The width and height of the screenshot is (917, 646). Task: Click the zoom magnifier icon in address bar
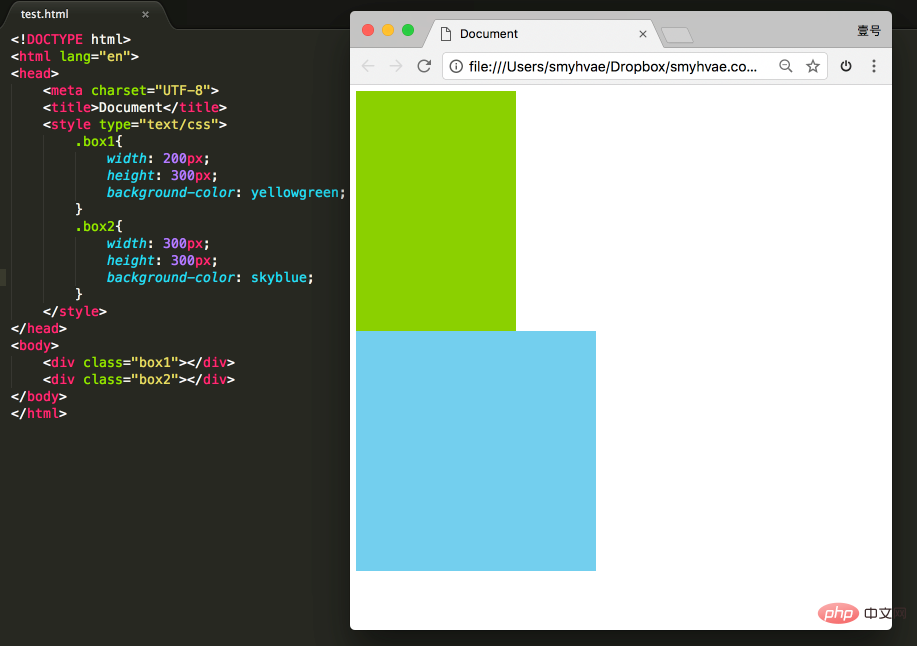tap(785, 66)
